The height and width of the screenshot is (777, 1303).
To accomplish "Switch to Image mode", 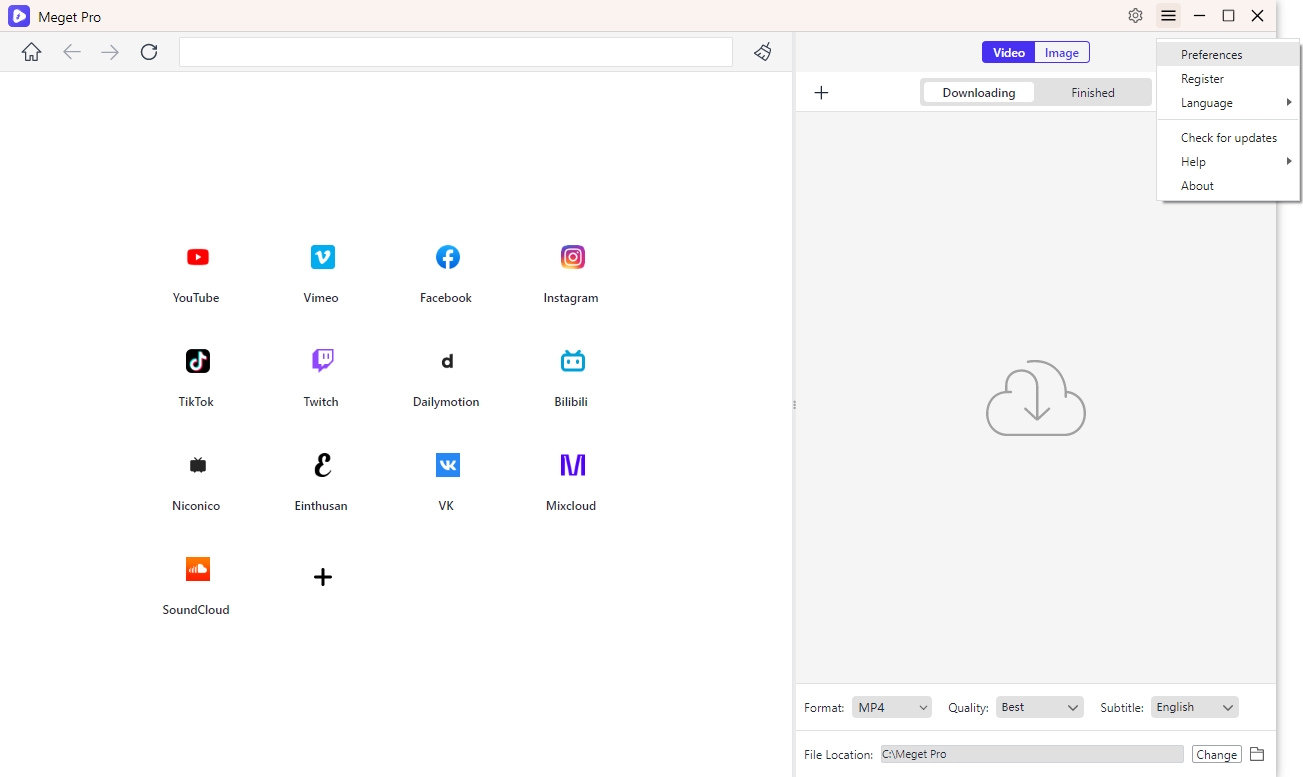I will pos(1062,53).
